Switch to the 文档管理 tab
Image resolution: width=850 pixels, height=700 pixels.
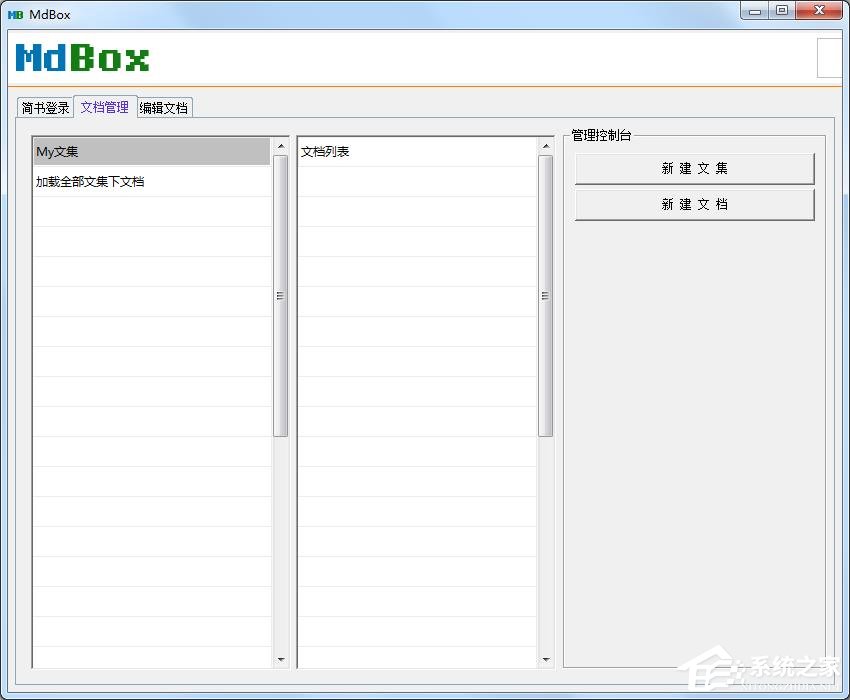tap(105, 107)
